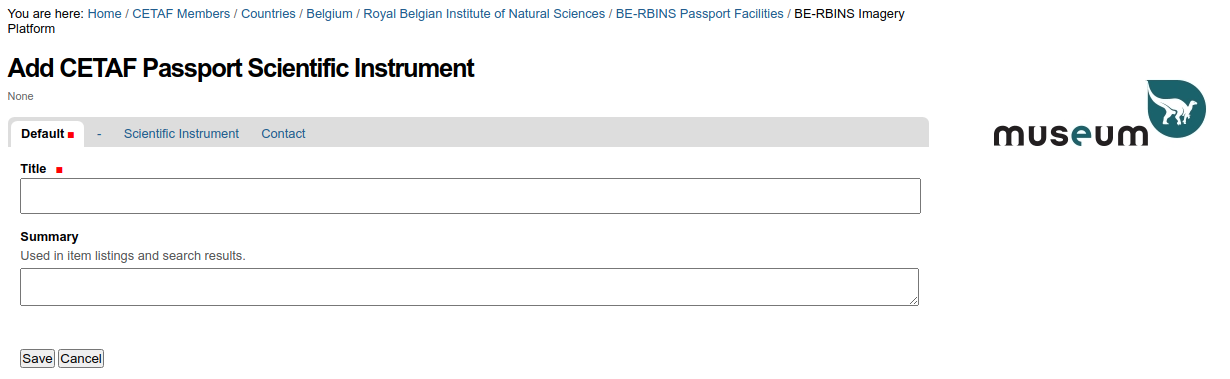Image resolution: width=1230 pixels, height=379 pixels.
Task: Navigate to Countries breadcrumb
Action: (x=268, y=14)
